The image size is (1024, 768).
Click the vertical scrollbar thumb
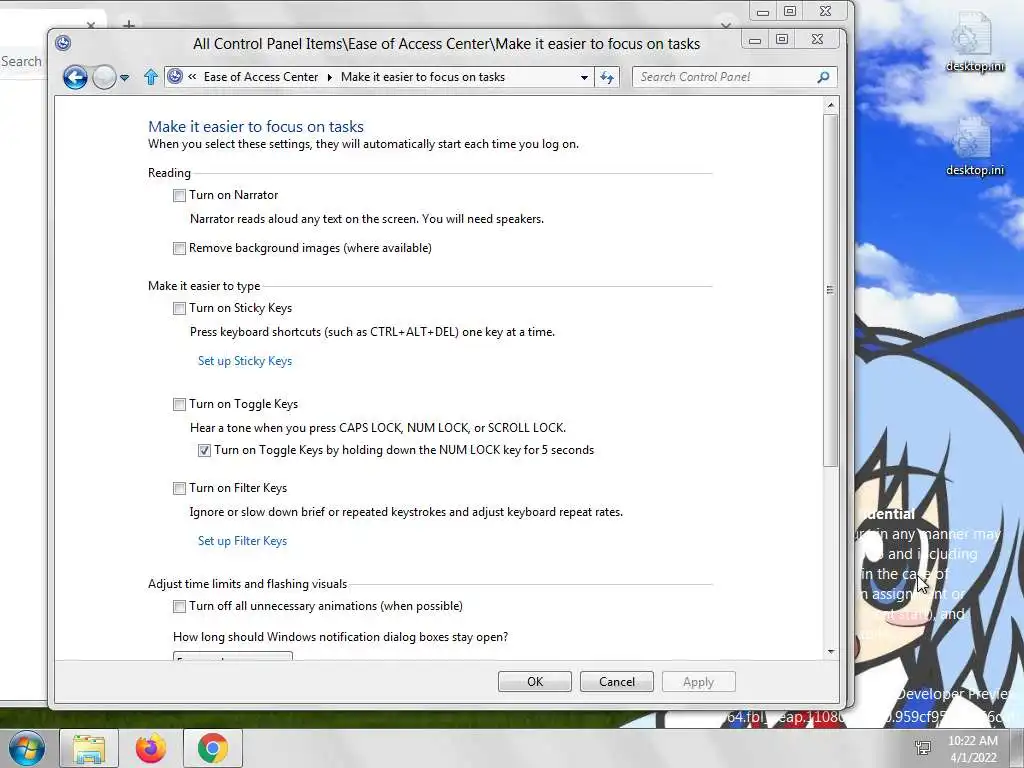pos(831,291)
